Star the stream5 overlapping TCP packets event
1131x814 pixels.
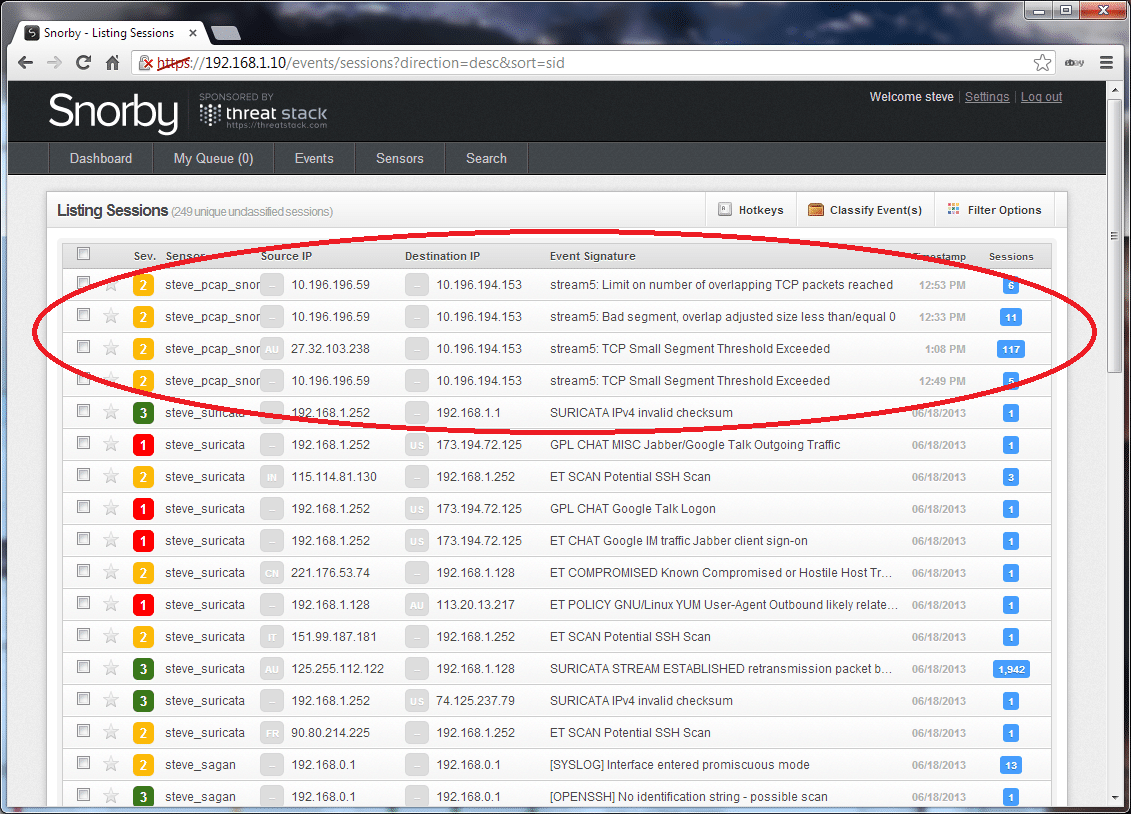point(110,284)
